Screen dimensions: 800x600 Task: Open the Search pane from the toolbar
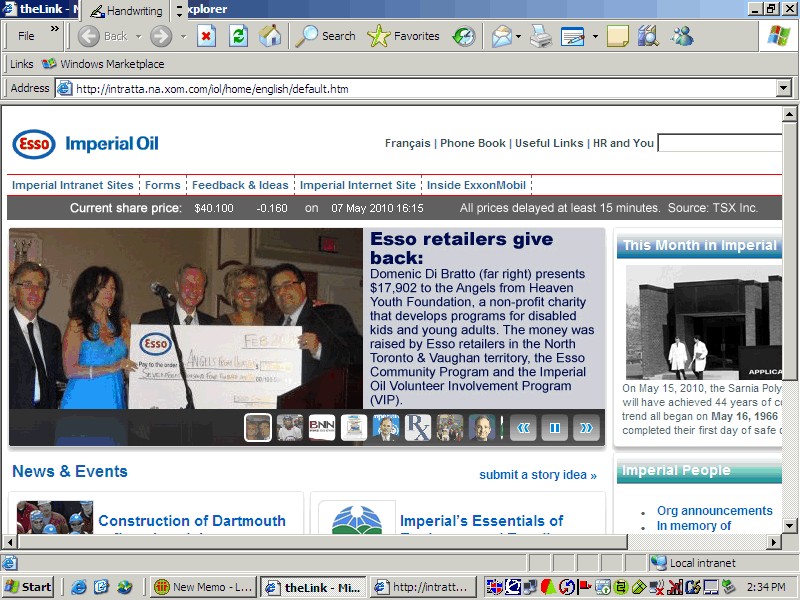click(x=326, y=36)
